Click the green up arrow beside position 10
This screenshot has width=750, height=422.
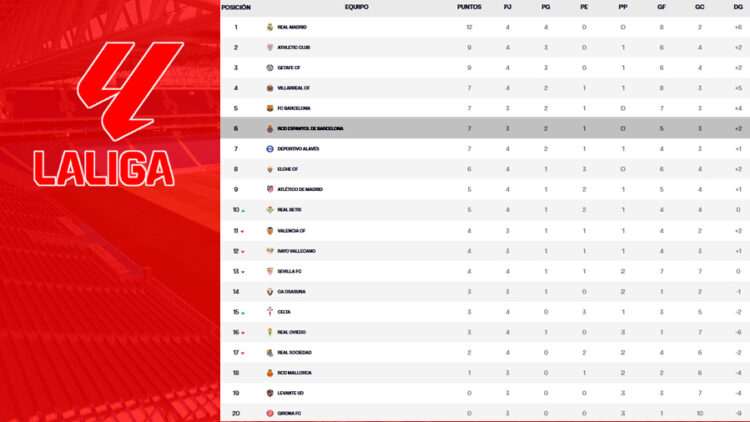(243, 211)
